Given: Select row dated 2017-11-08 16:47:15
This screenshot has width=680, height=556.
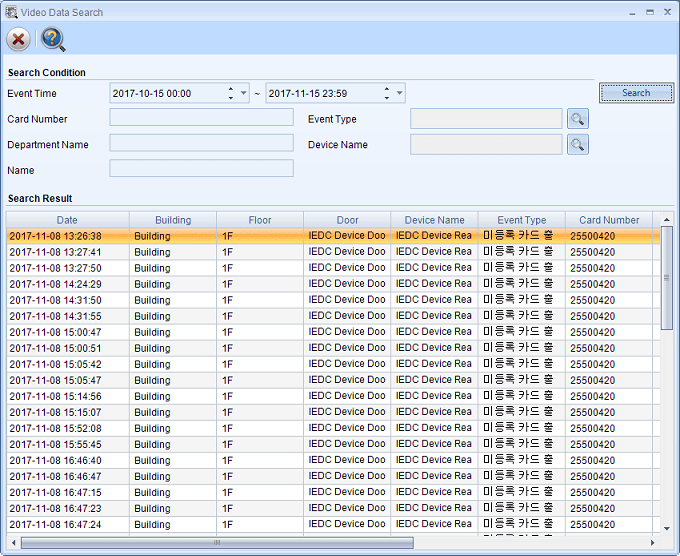Looking at the screenshot, I should [x=333, y=493].
